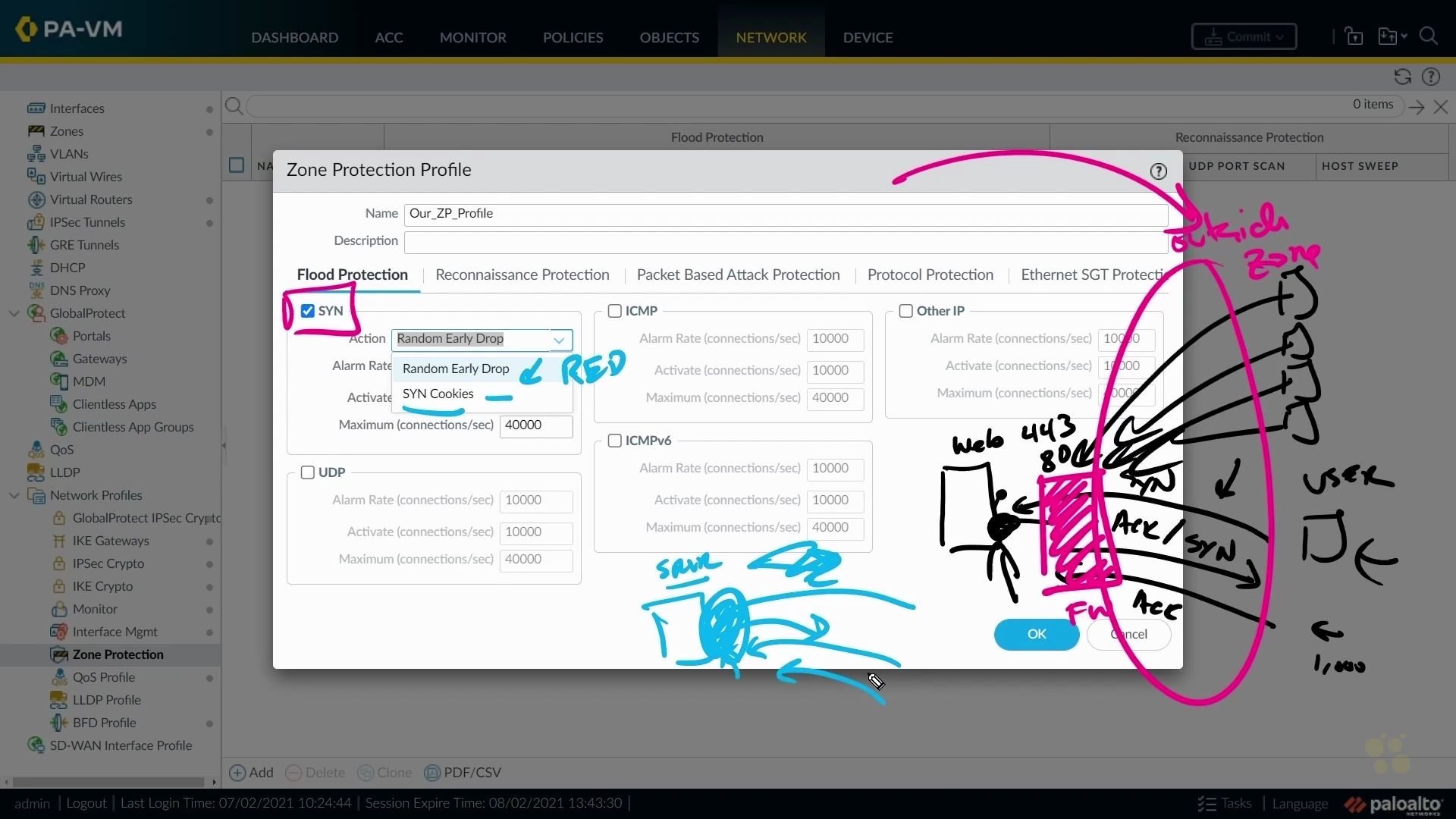Uncheck the SYN flood protection checkbox
The height and width of the screenshot is (819, 1456).
[308, 311]
